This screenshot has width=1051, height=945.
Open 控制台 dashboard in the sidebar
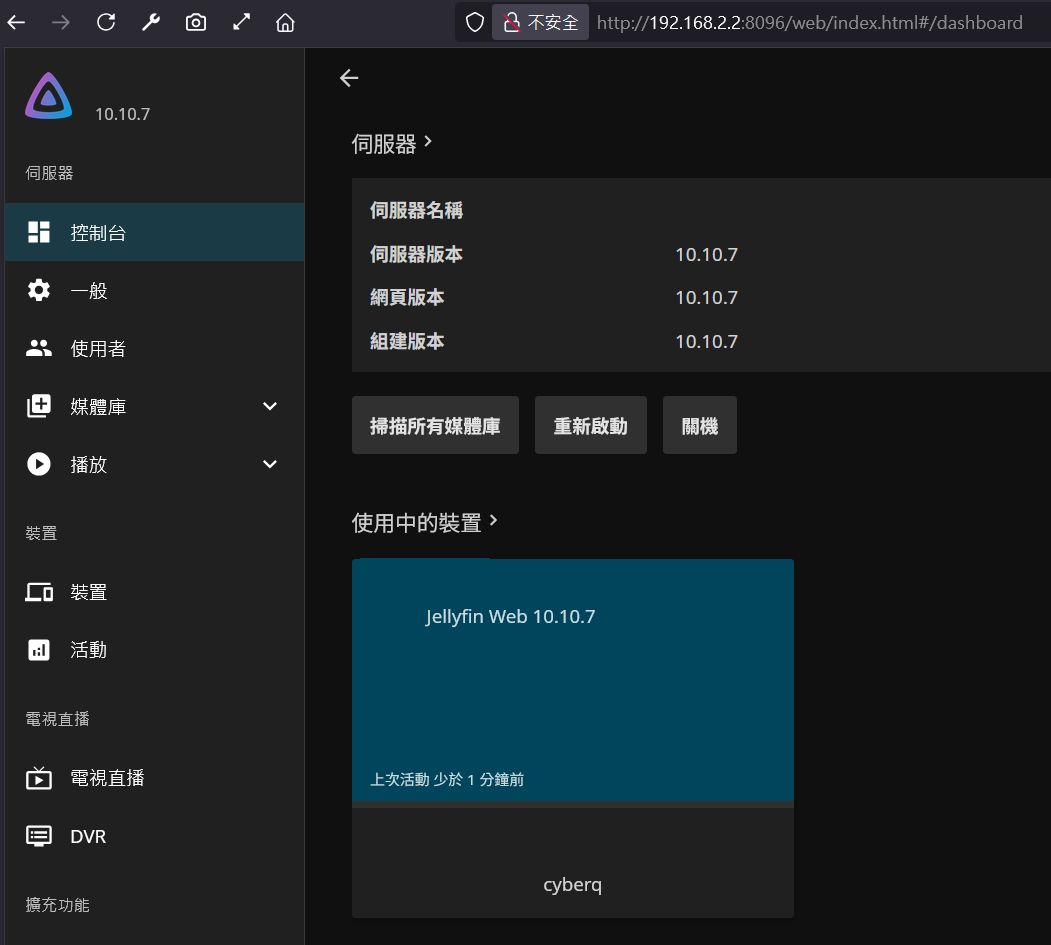click(154, 232)
